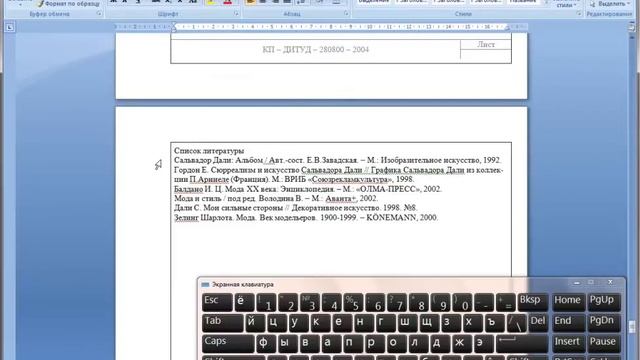Viewport: 640px width, 360px height.
Task: Click the vertical scrollbar thumb of the document
Action: [x=632, y=327]
